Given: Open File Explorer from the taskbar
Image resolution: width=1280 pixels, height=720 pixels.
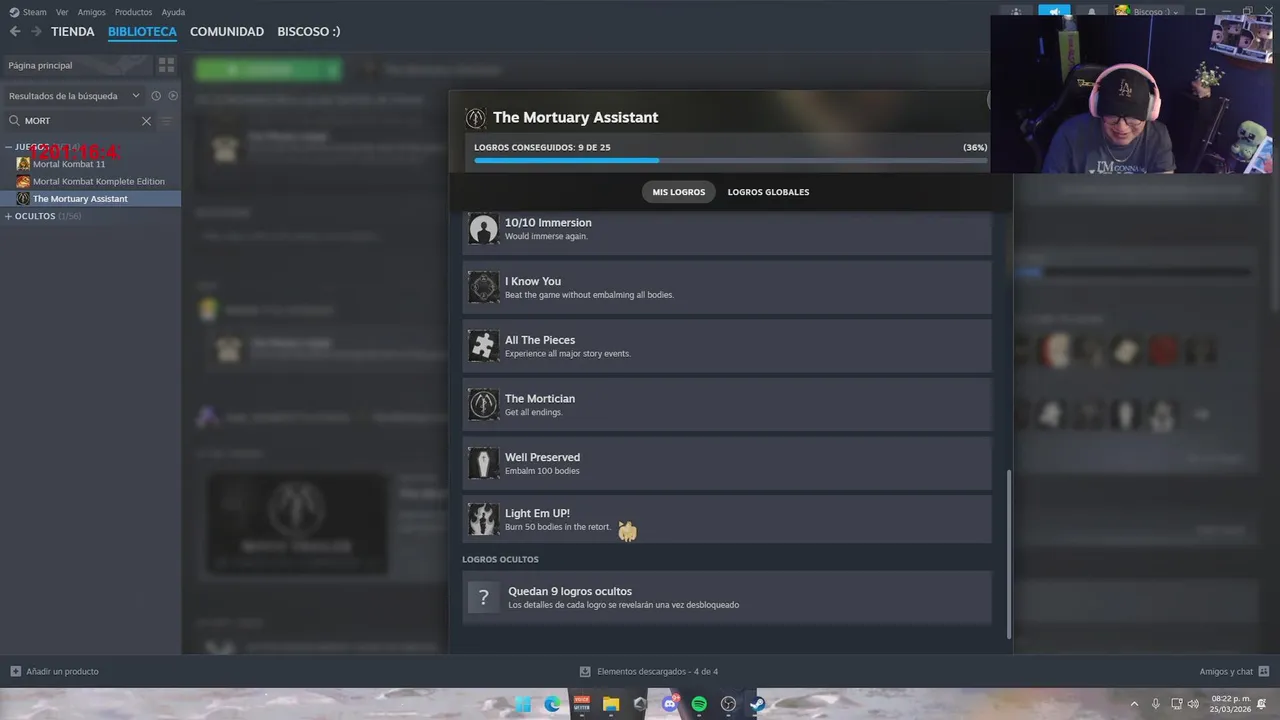Looking at the screenshot, I should pos(611,704).
